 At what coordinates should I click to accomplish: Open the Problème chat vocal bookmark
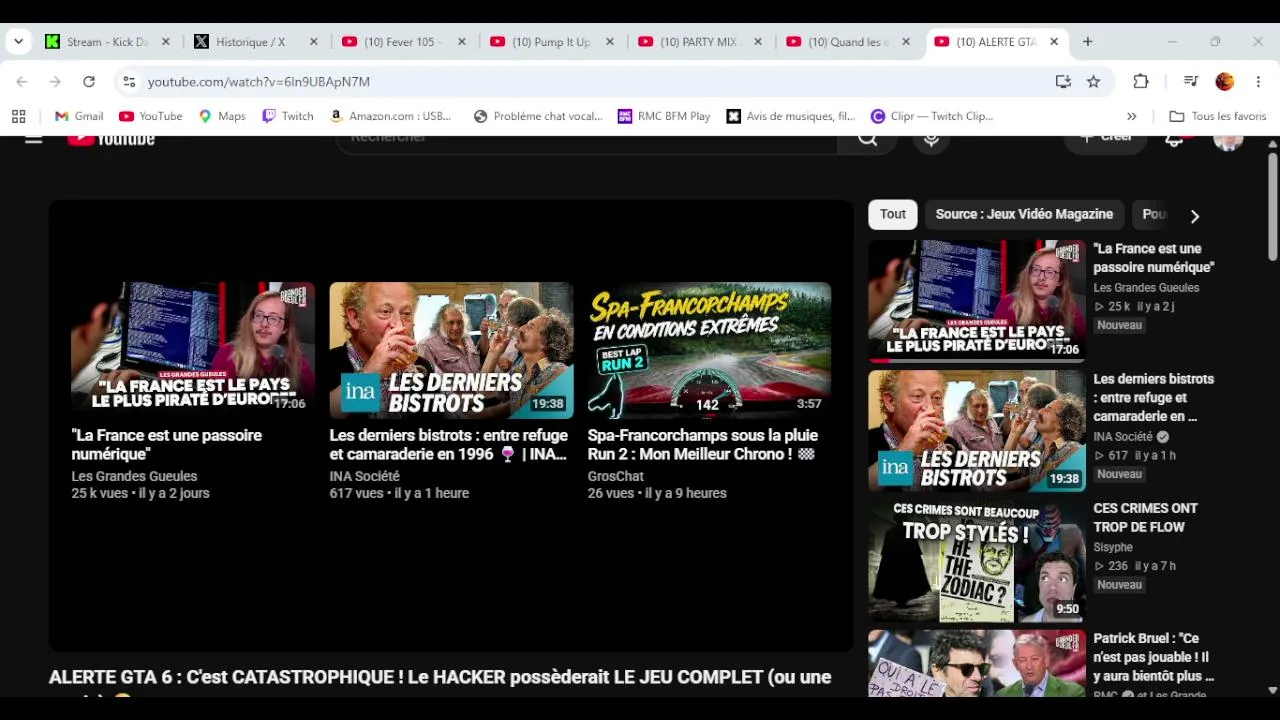[538, 116]
